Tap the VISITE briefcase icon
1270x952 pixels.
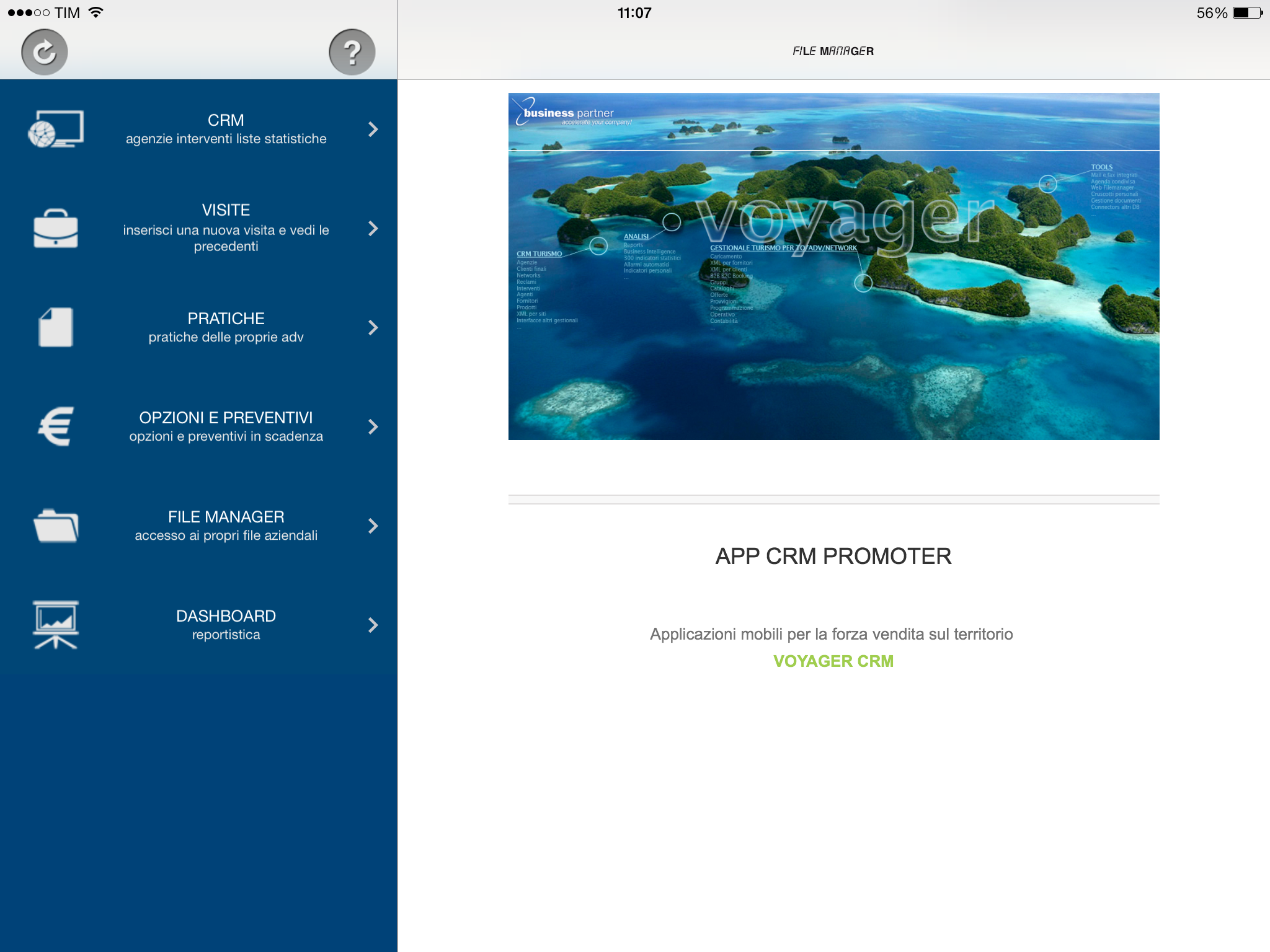(x=56, y=228)
